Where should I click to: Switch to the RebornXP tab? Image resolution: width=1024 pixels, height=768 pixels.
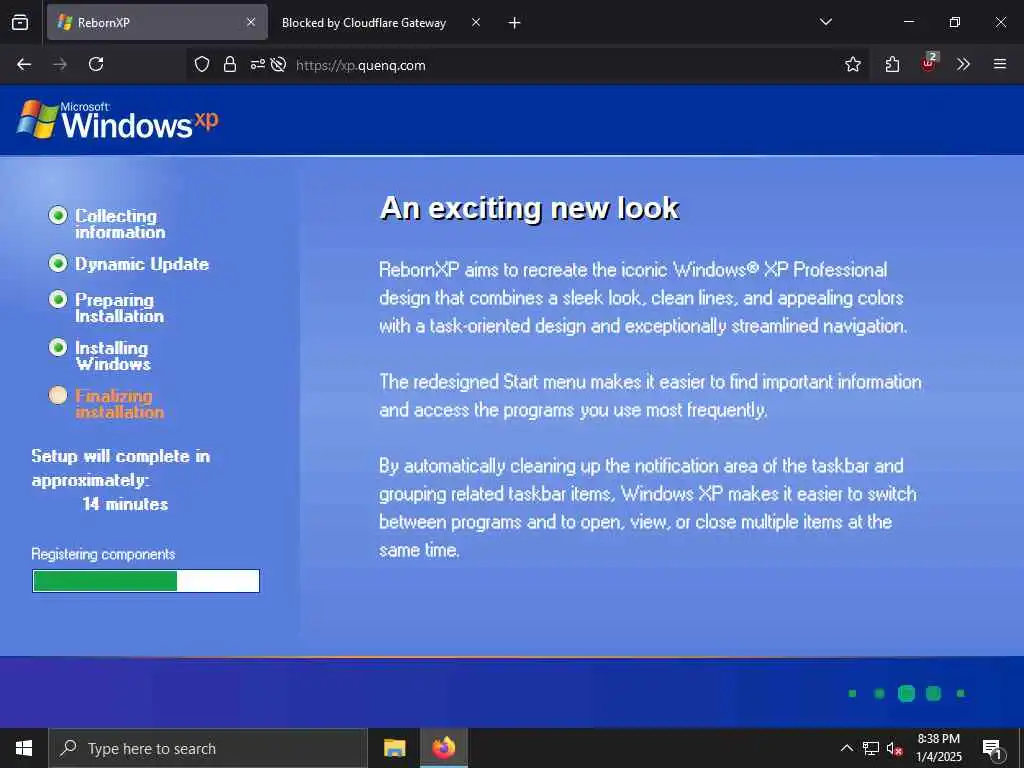coord(157,22)
